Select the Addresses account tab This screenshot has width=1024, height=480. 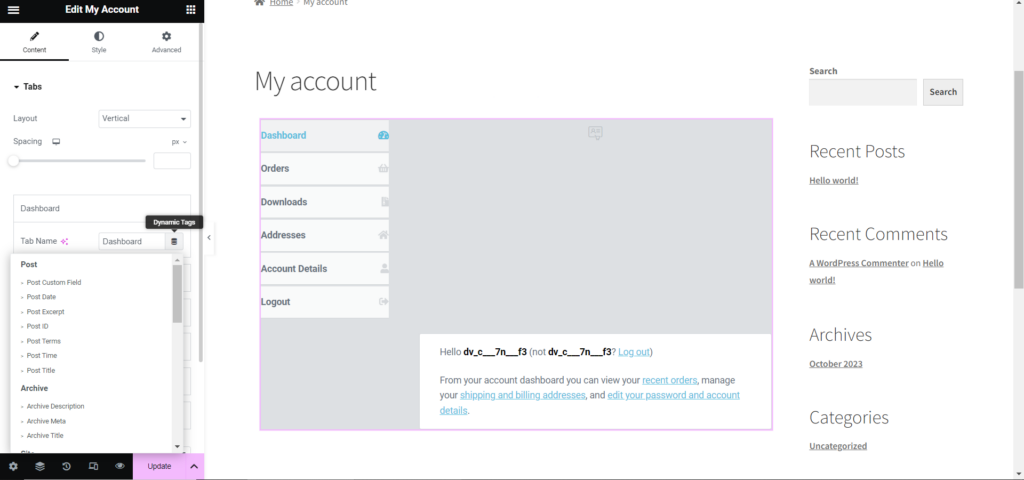325,235
